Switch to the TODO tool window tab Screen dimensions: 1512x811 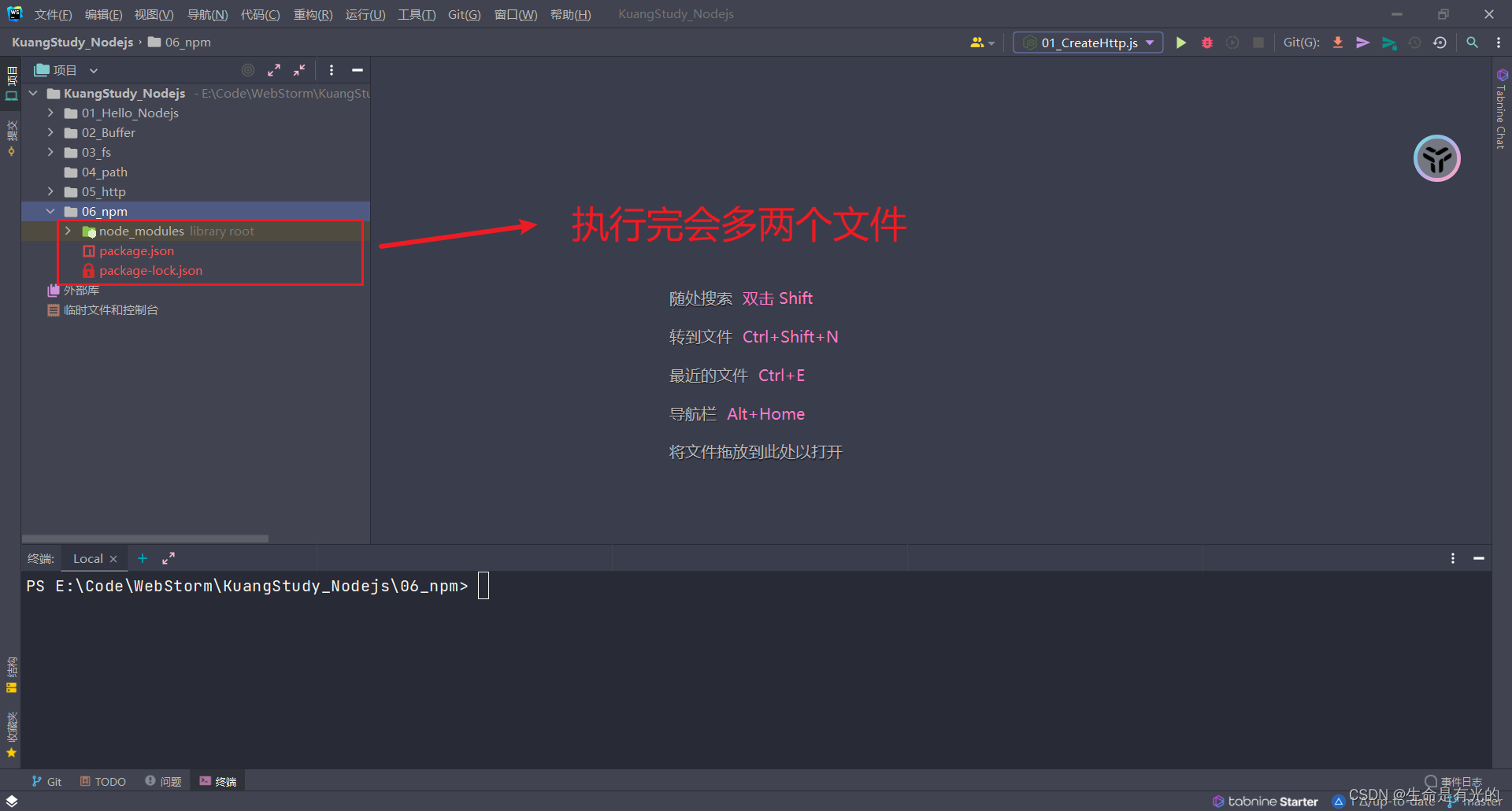point(102,781)
